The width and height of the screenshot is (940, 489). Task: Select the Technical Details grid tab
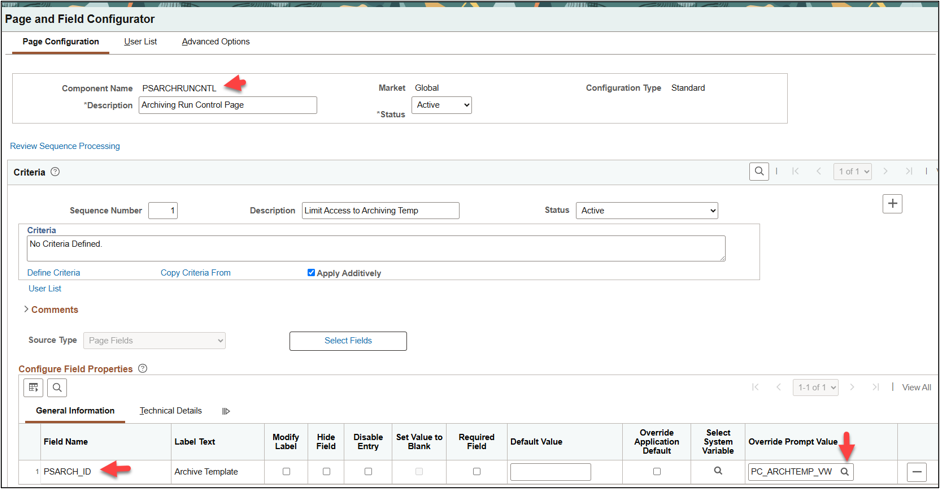(171, 411)
